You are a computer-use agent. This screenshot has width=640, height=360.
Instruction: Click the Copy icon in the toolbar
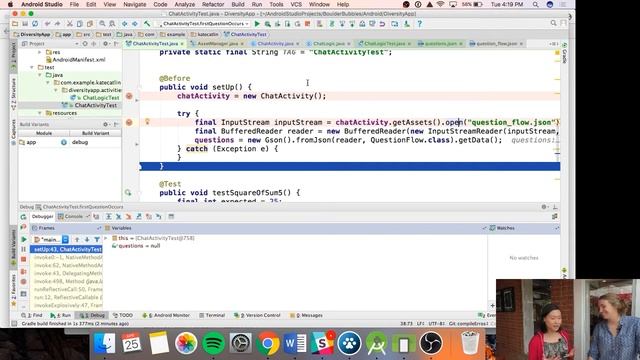(80, 24)
